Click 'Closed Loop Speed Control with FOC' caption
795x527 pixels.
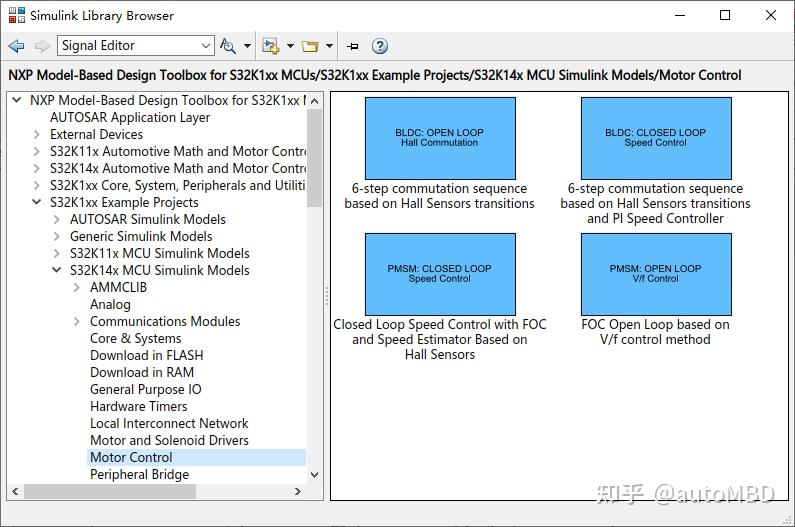click(440, 324)
